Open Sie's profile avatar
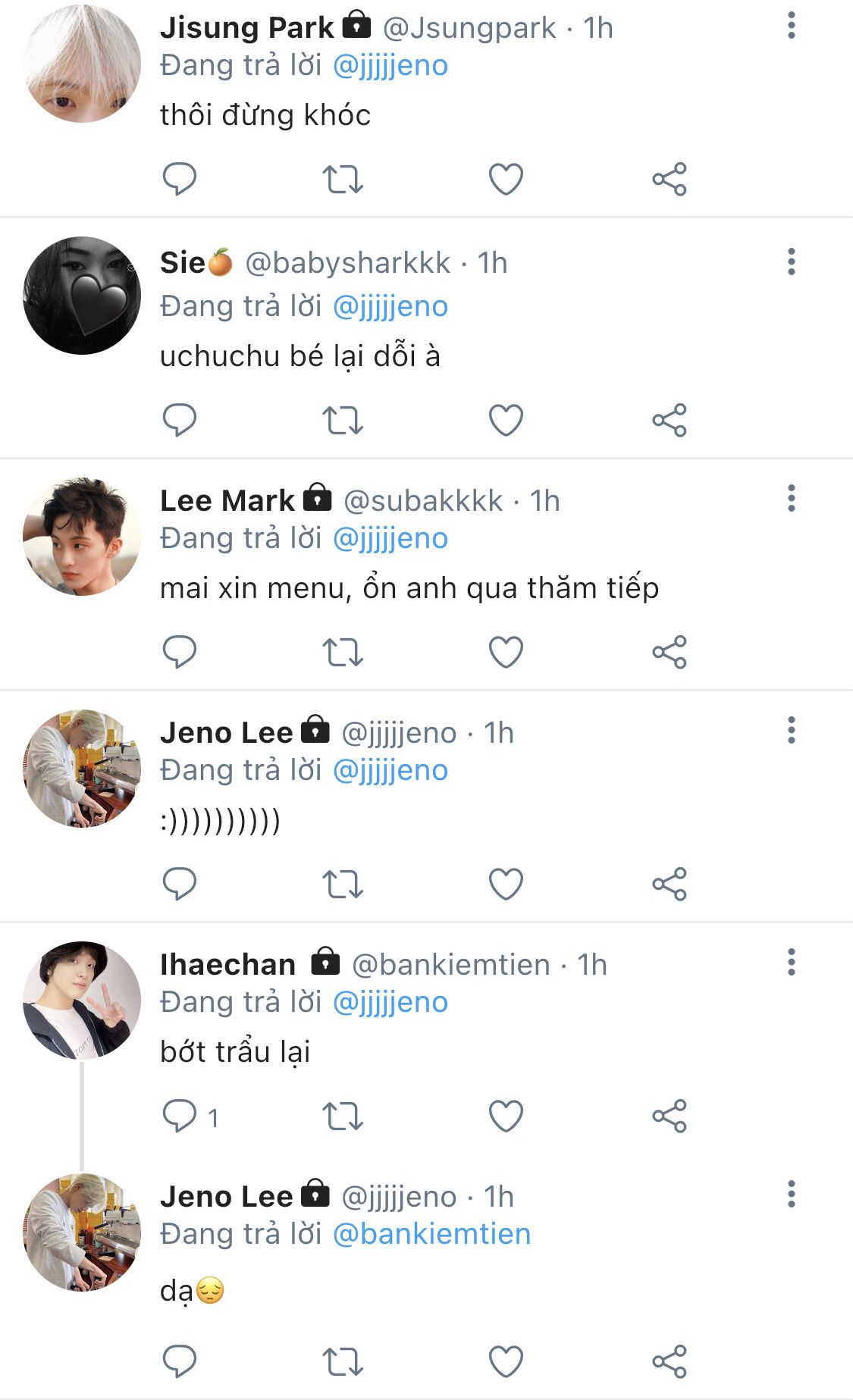The height and width of the screenshot is (1400, 853). click(x=82, y=296)
